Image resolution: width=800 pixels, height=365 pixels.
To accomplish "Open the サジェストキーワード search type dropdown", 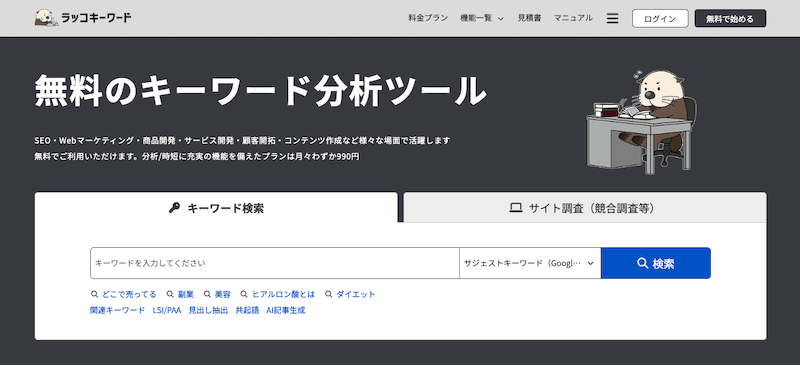I will click(530, 263).
